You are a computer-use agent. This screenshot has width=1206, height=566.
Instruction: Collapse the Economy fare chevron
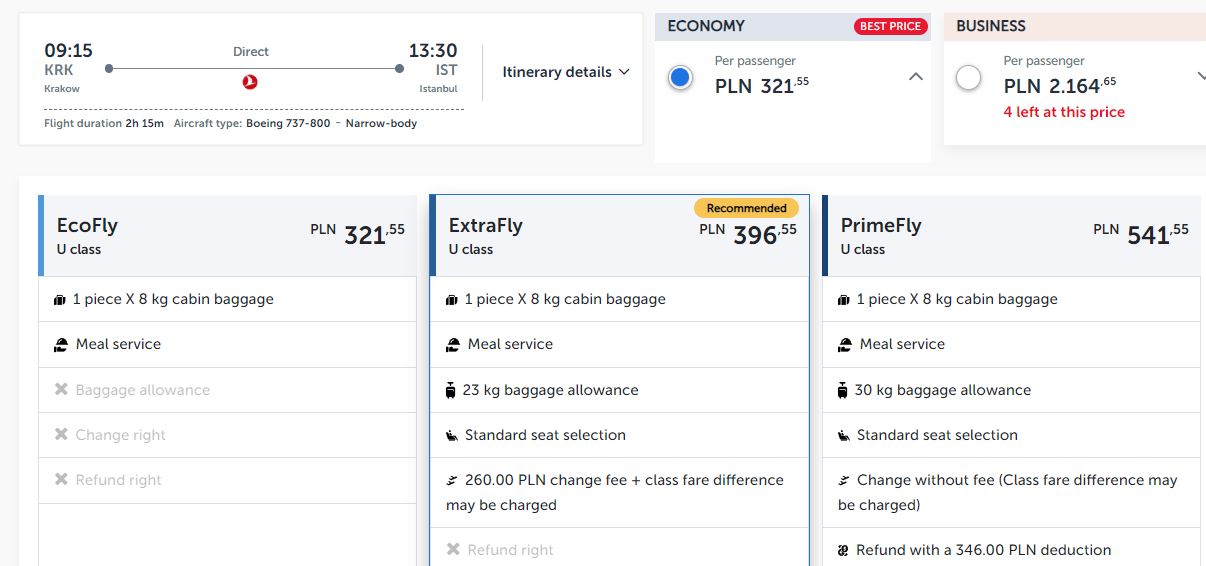pos(915,77)
